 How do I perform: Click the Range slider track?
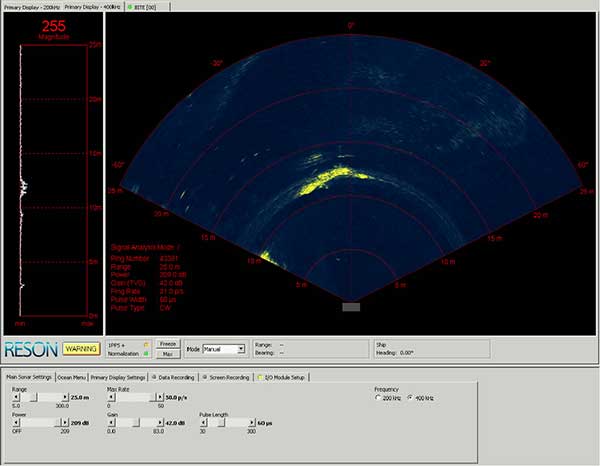click(50, 397)
